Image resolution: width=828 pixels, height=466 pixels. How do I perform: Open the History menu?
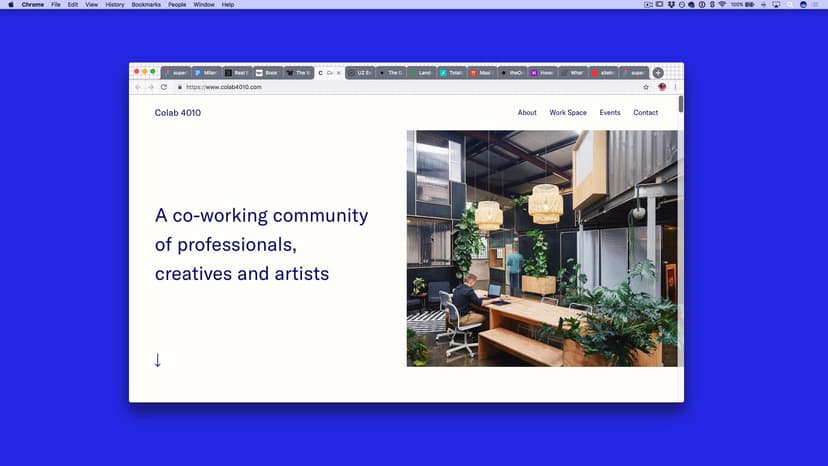[115, 5]
